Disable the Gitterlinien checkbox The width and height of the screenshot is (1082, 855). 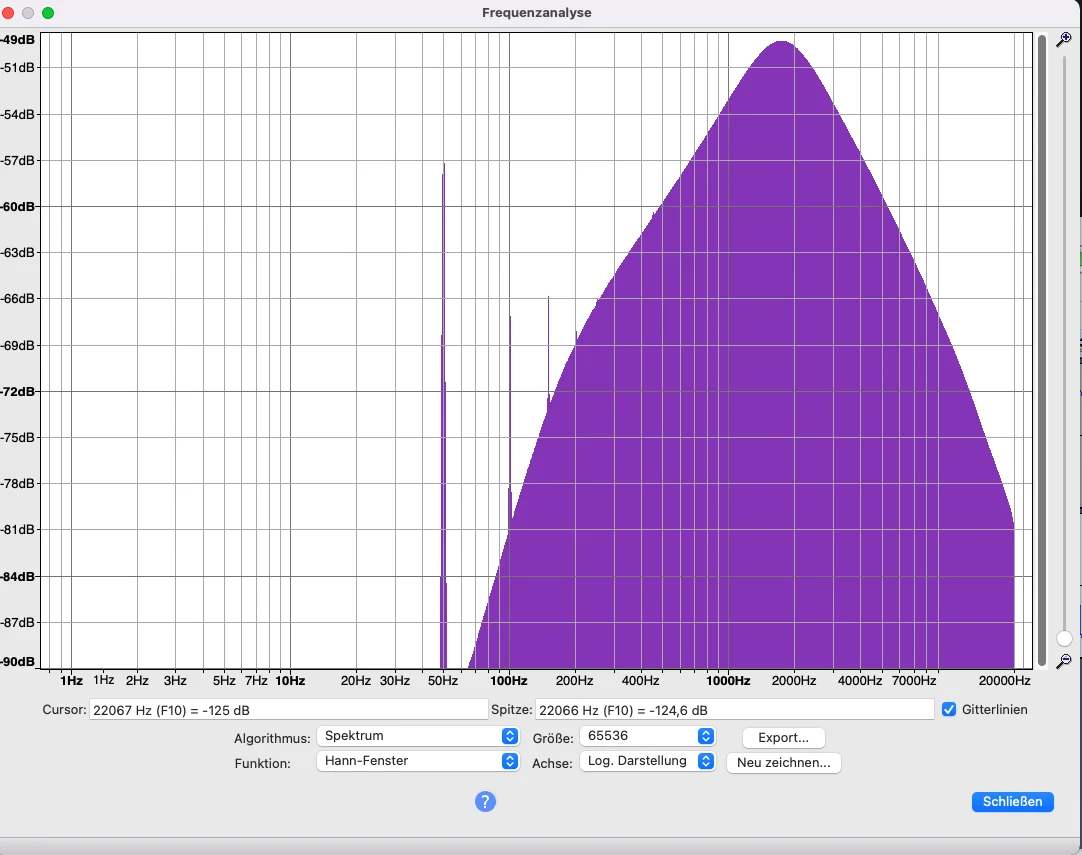click(x=949, y=709)
